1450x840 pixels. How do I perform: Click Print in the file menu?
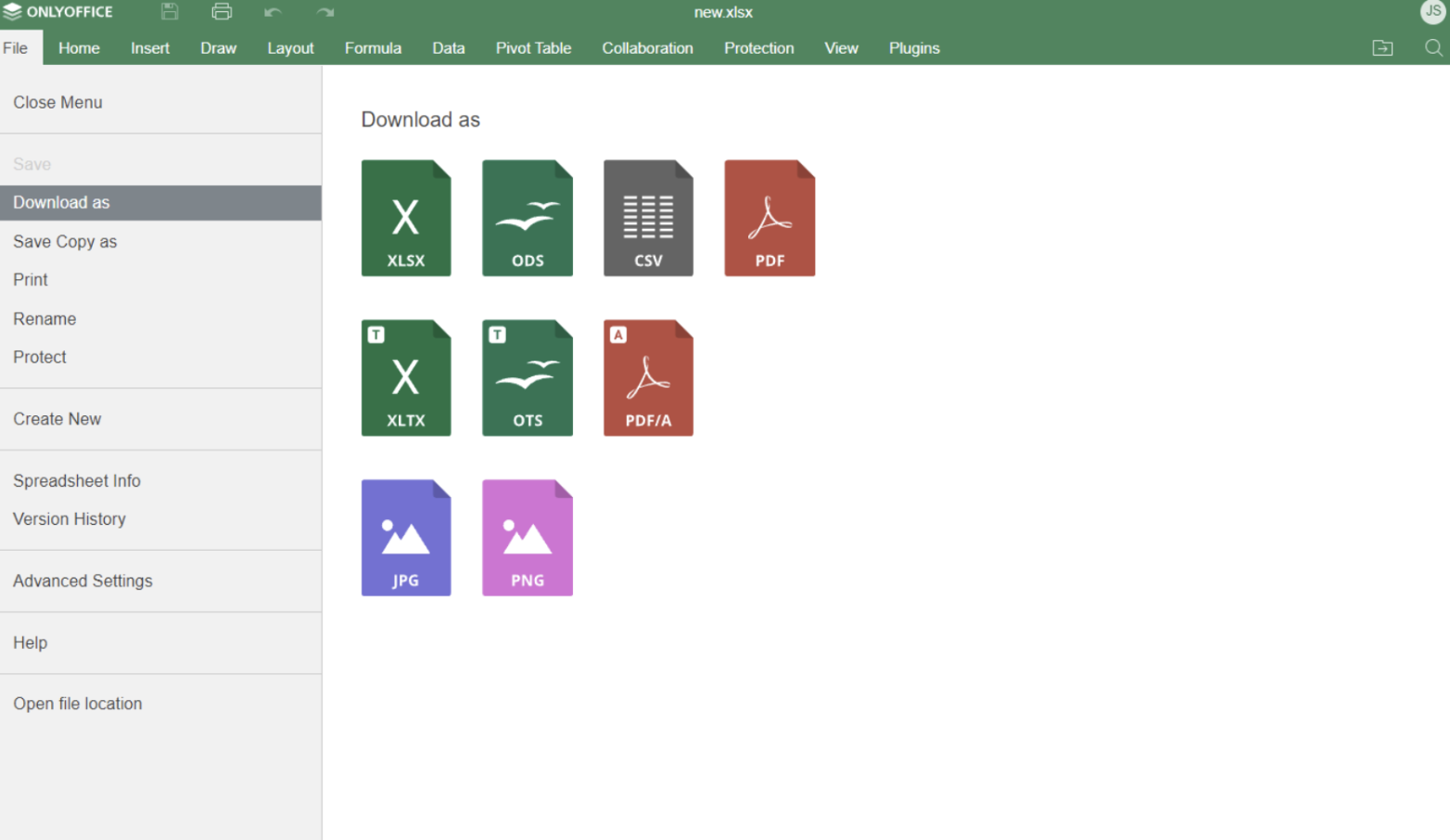pyautogui.click(x=160, y=279)
